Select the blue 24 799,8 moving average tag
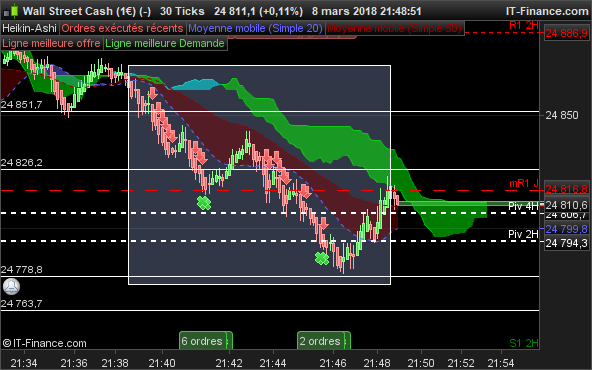This screenshot has height=370, width=592. click(x=566, y=229)
